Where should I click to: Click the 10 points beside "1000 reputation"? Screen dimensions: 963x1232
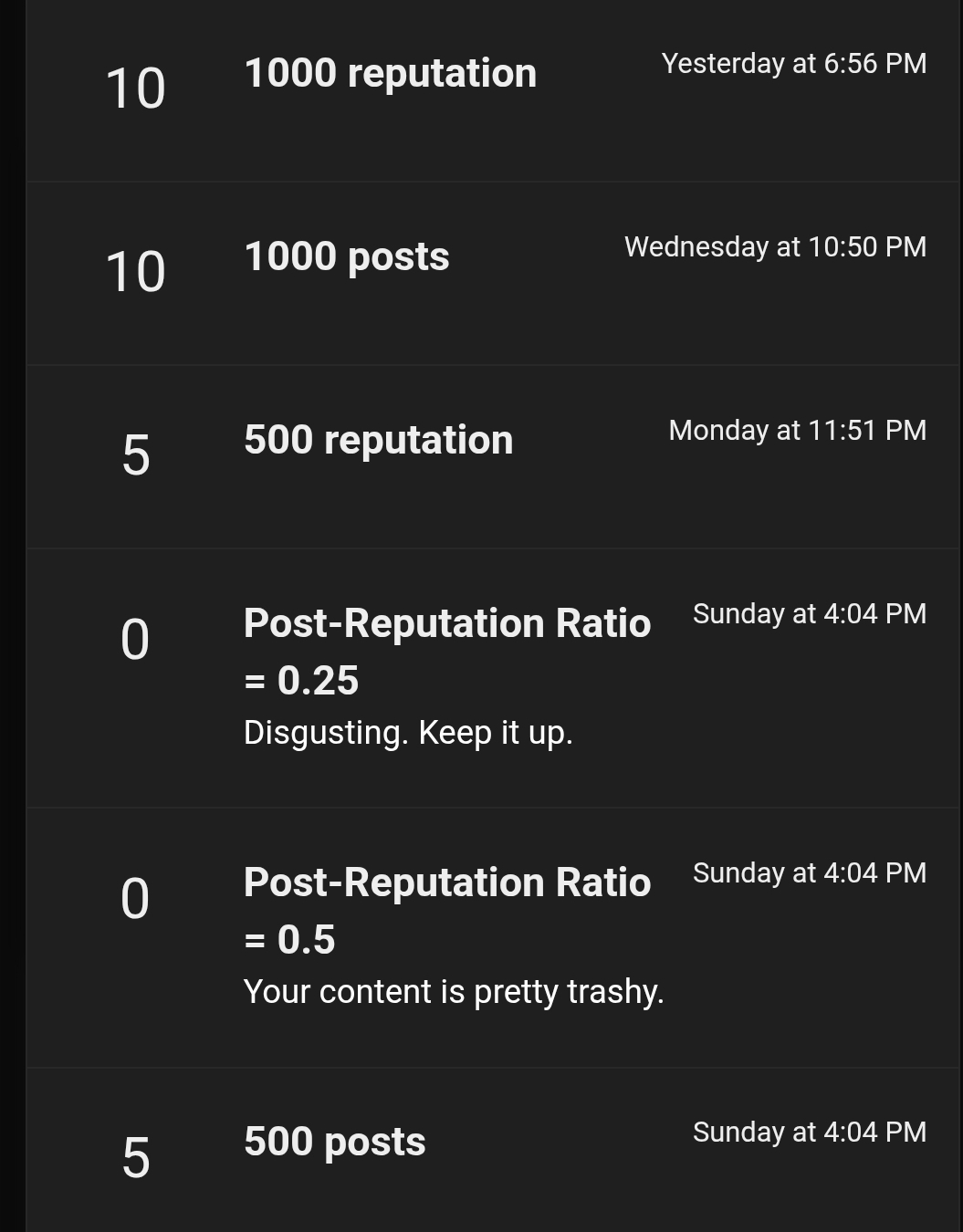click(135, 89)
